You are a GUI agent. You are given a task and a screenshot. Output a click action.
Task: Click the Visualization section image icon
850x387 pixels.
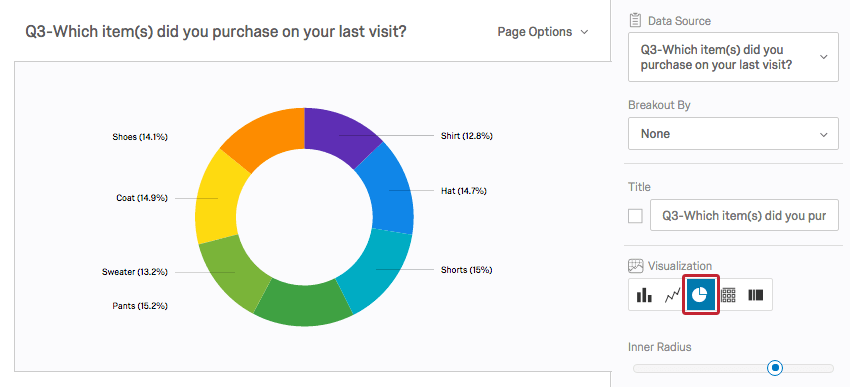point(635,266)
